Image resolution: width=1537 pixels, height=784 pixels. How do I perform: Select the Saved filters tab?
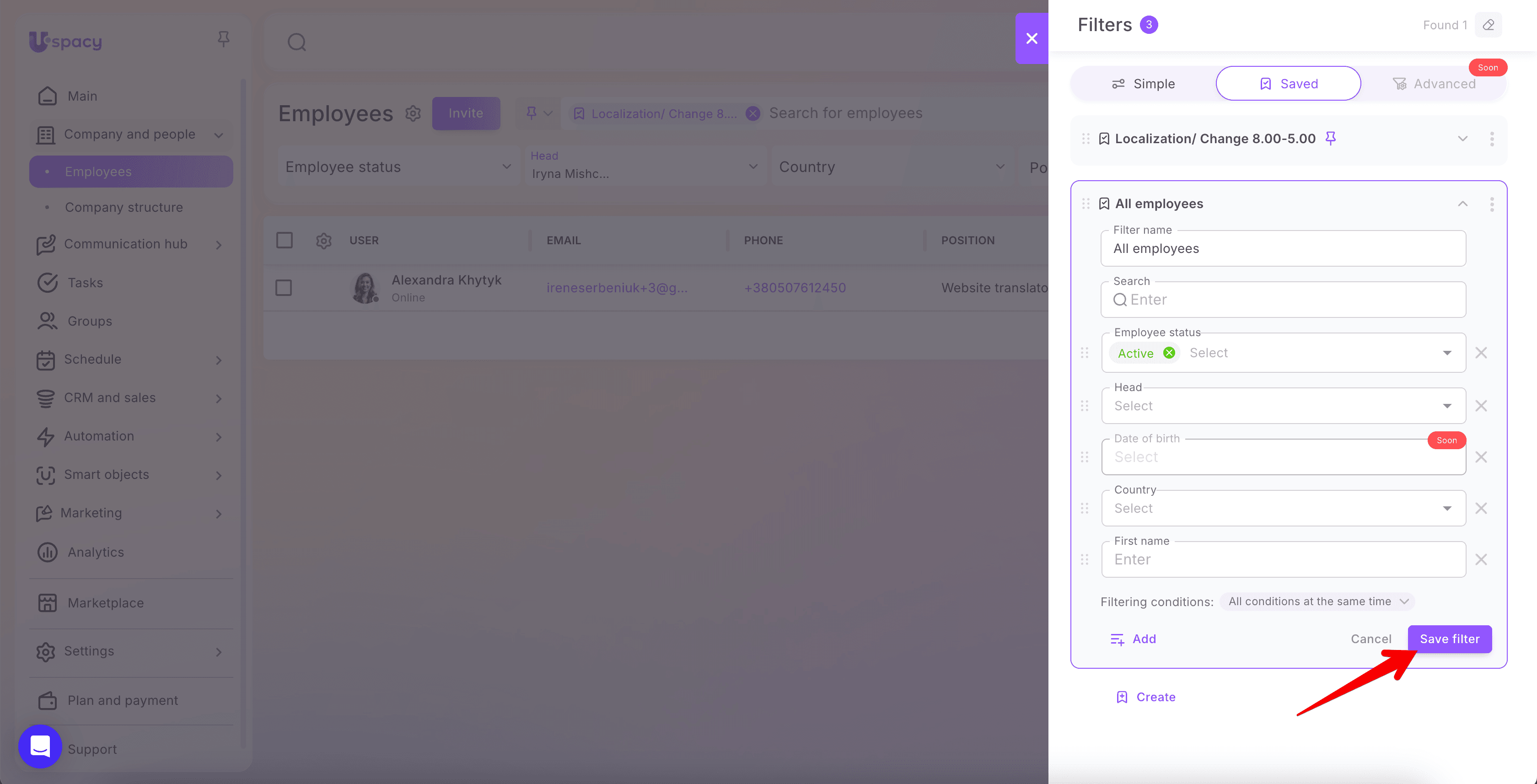(x=1288, y=84)
